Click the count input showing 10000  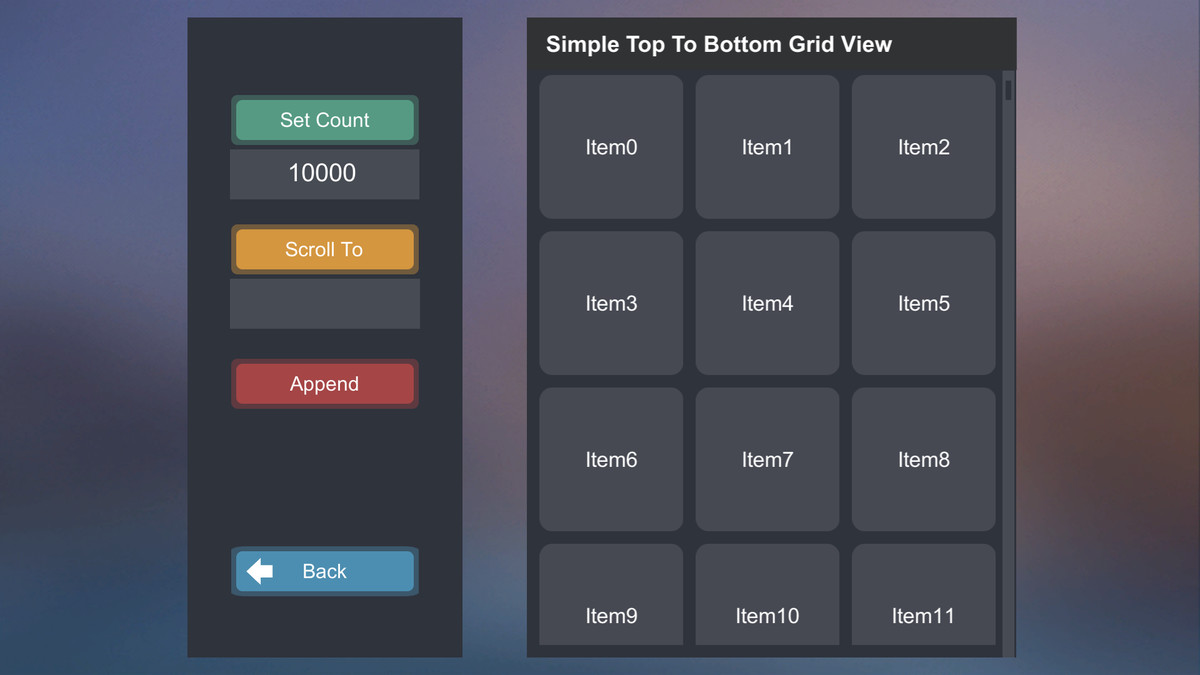click(x=324, y=173)
